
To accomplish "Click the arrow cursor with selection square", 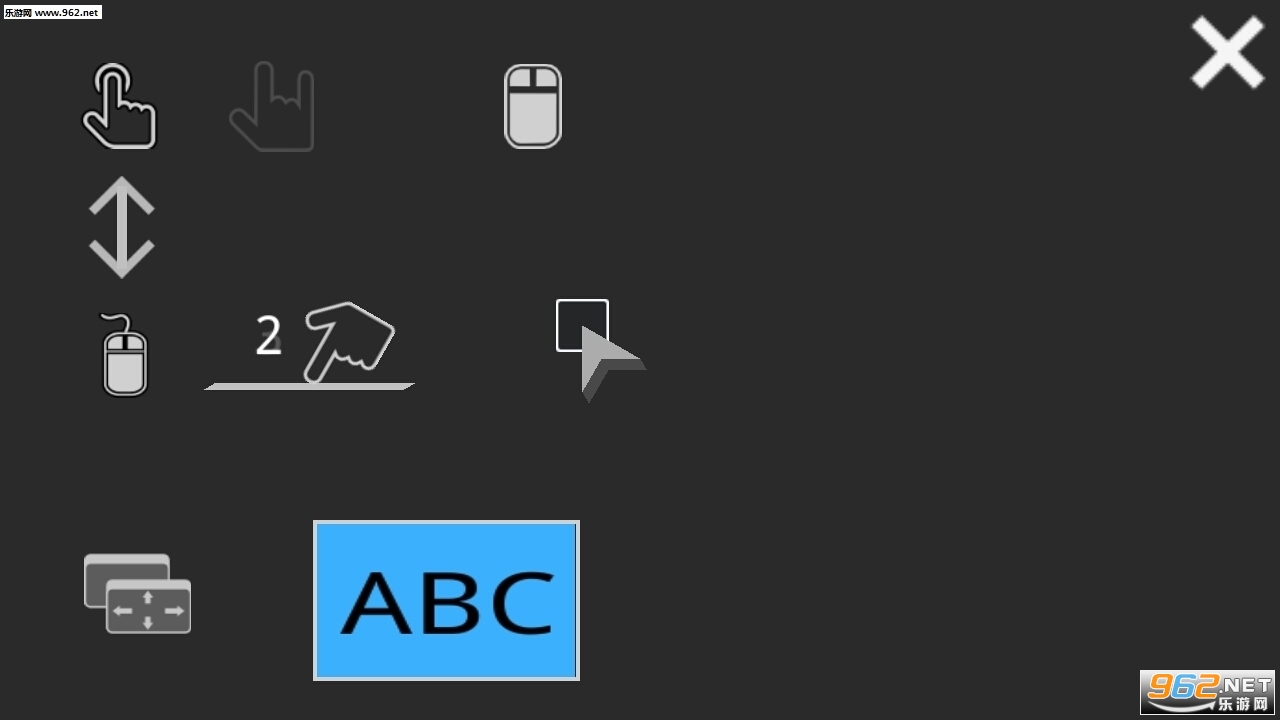I will coord(600,350).
